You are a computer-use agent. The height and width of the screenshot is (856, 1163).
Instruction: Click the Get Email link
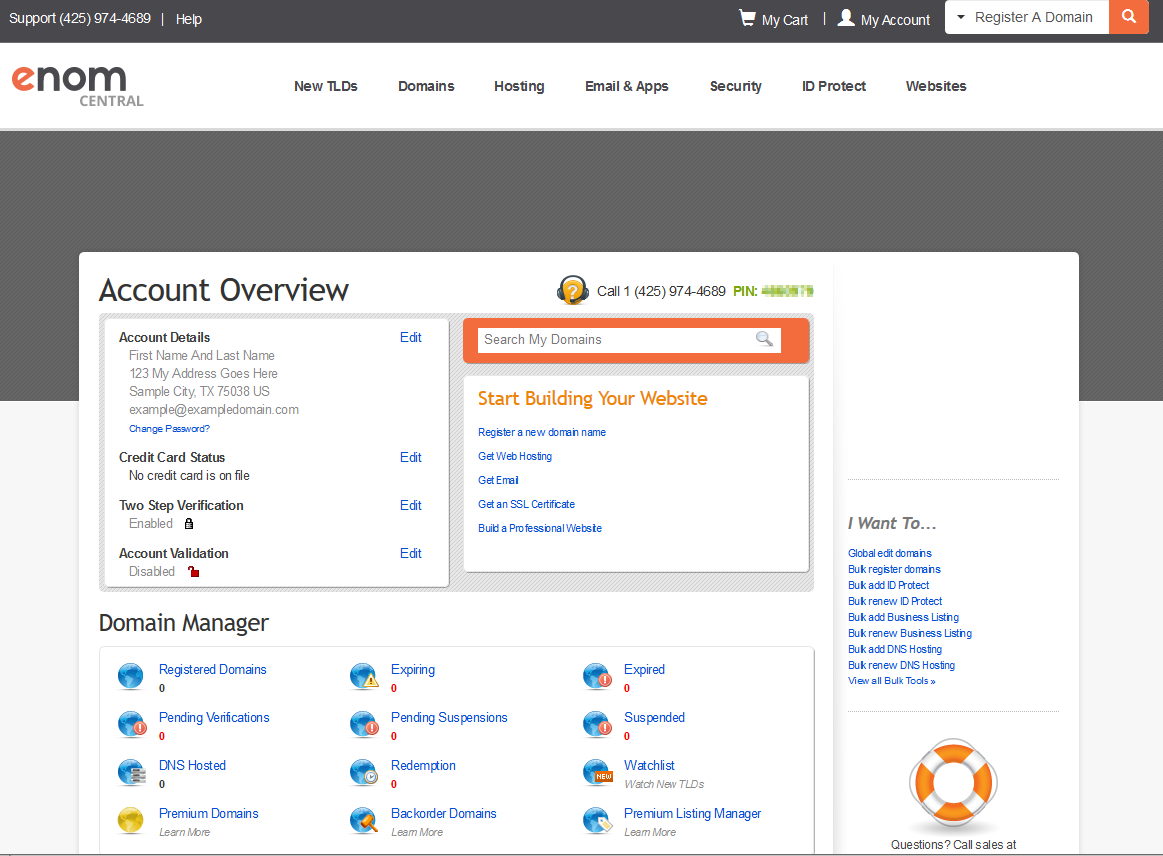(498, 480)
